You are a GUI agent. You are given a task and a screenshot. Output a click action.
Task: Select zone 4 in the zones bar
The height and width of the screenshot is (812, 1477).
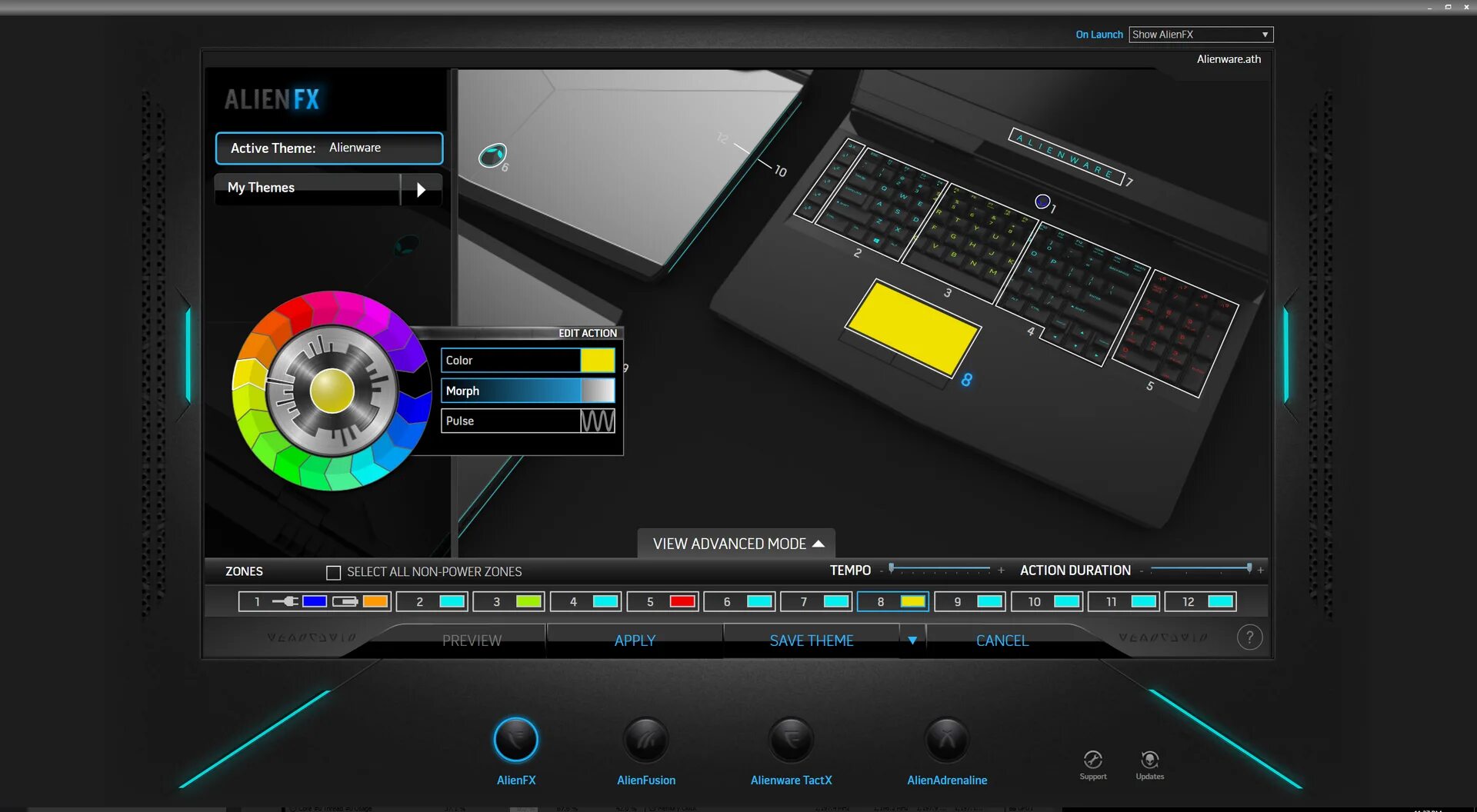585,601
